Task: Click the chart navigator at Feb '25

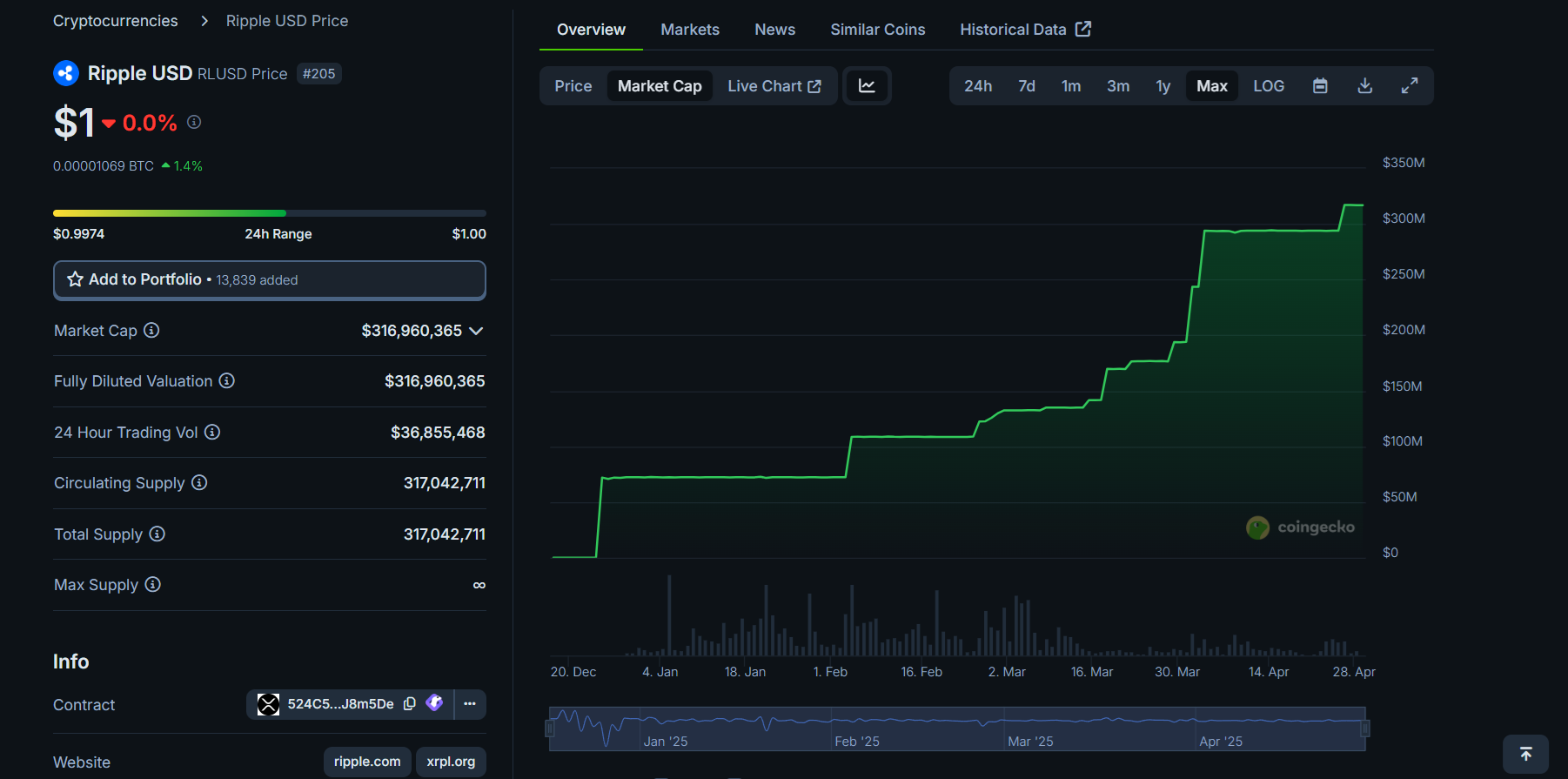Action: coord(857,742)
